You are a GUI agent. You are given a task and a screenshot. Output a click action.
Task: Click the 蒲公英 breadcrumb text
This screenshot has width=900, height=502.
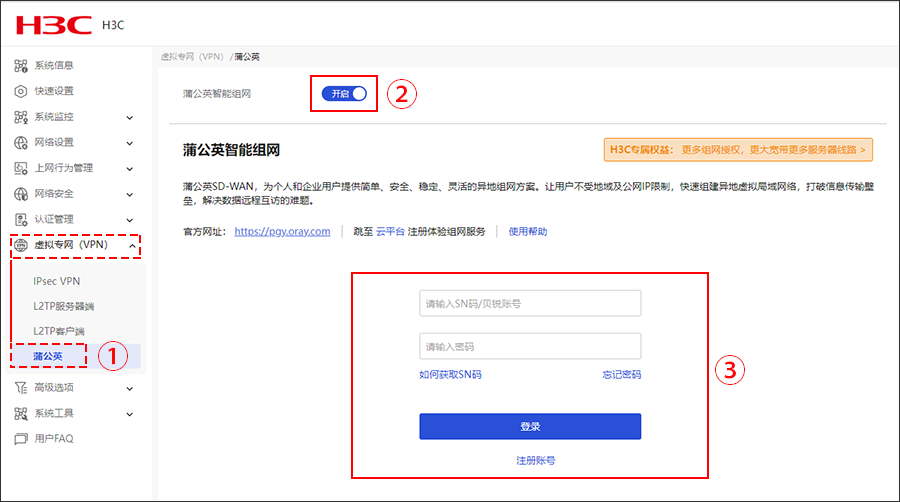point(247,57)
